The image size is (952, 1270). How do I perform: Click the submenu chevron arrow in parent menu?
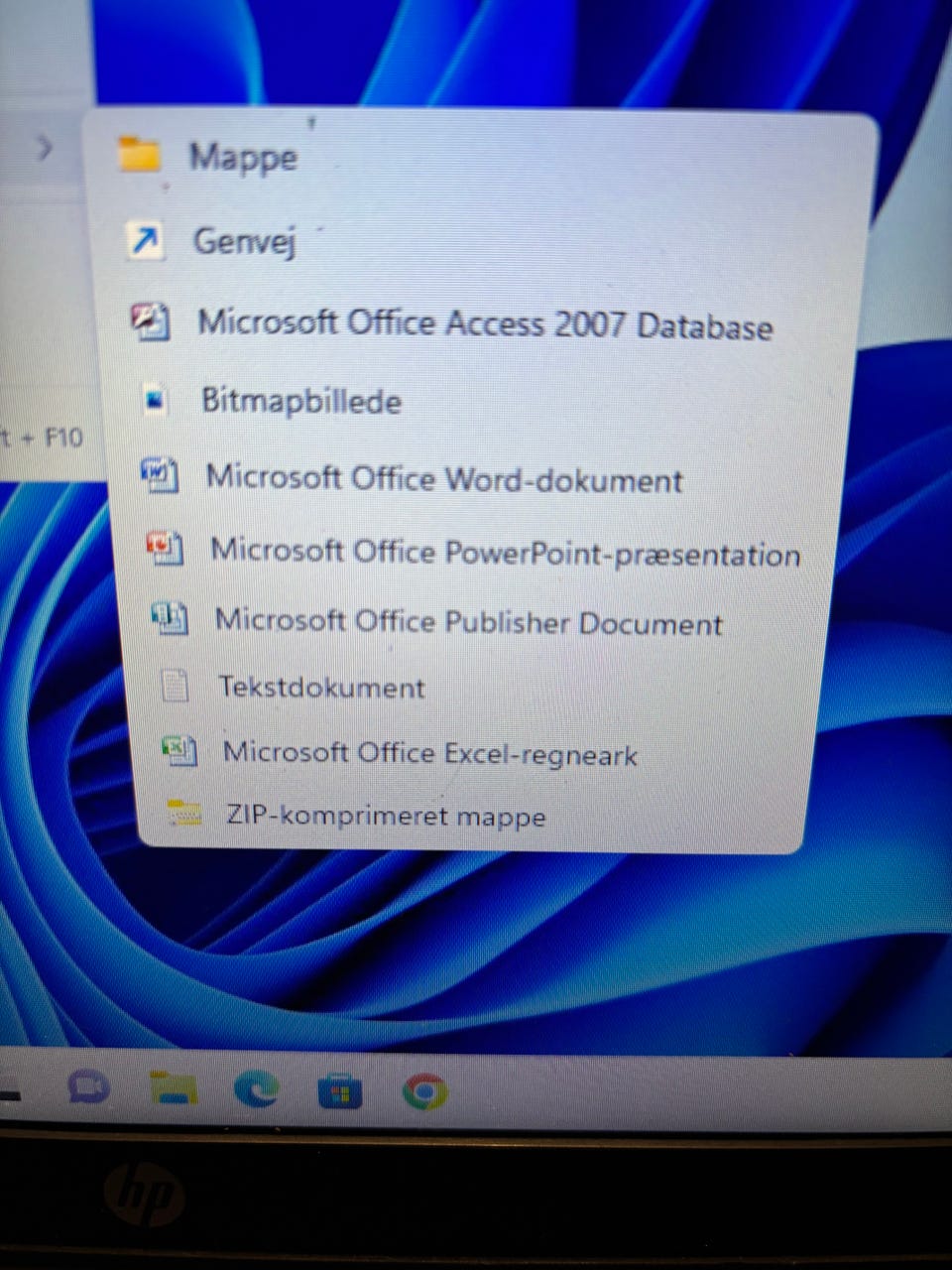(44, 149)
